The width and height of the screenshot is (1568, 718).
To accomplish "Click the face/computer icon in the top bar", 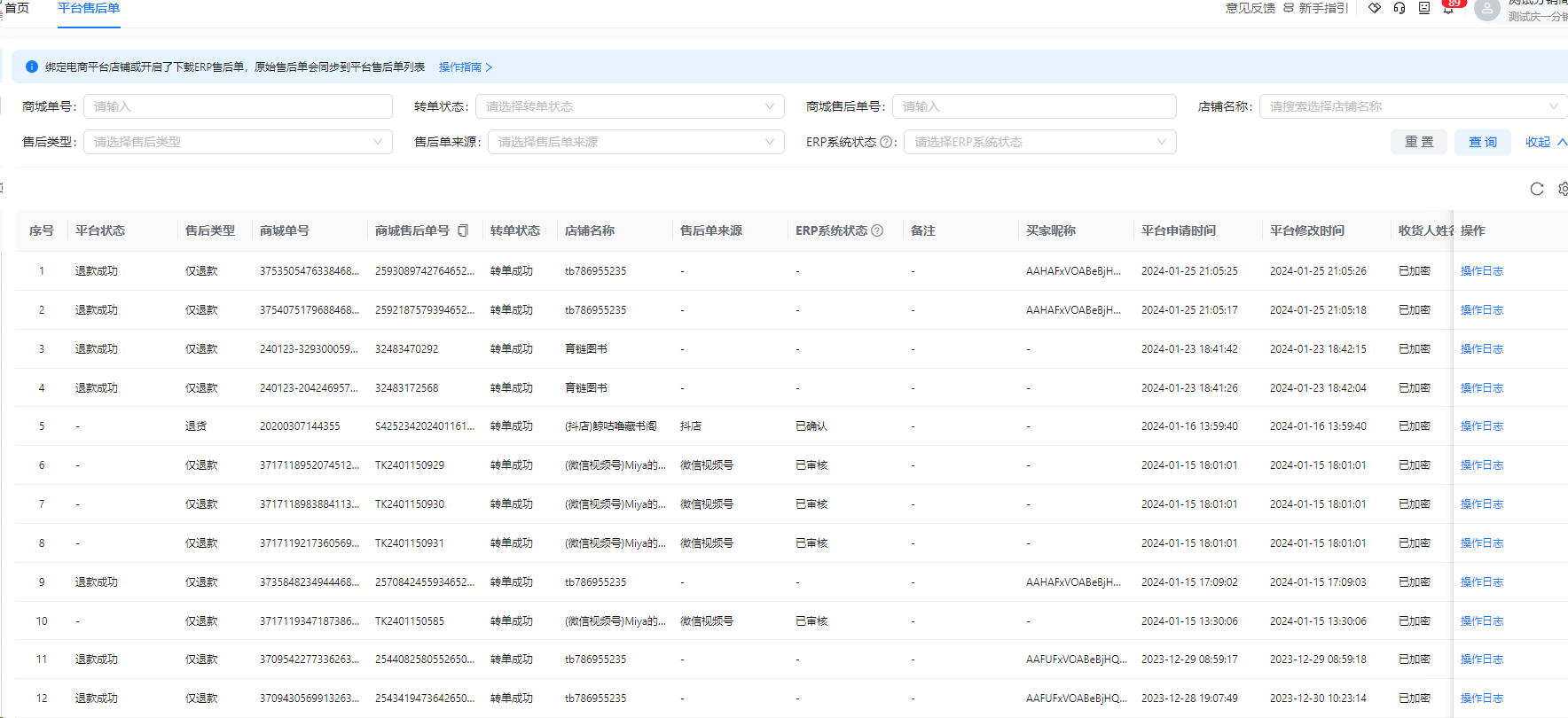I will click(1424, 8).
